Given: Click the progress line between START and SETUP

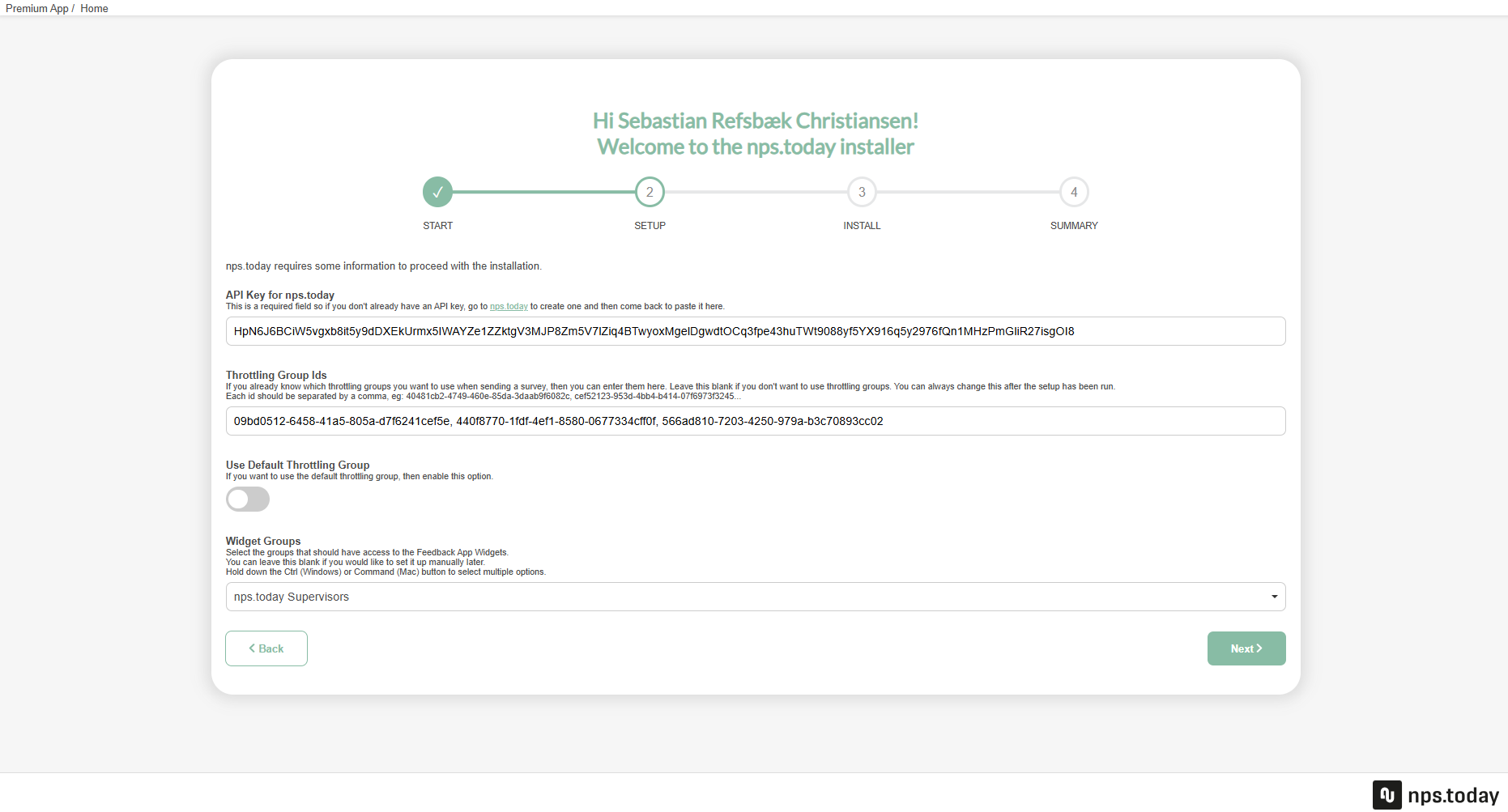Looking at the screenshot, I should [x=543, y=192].
